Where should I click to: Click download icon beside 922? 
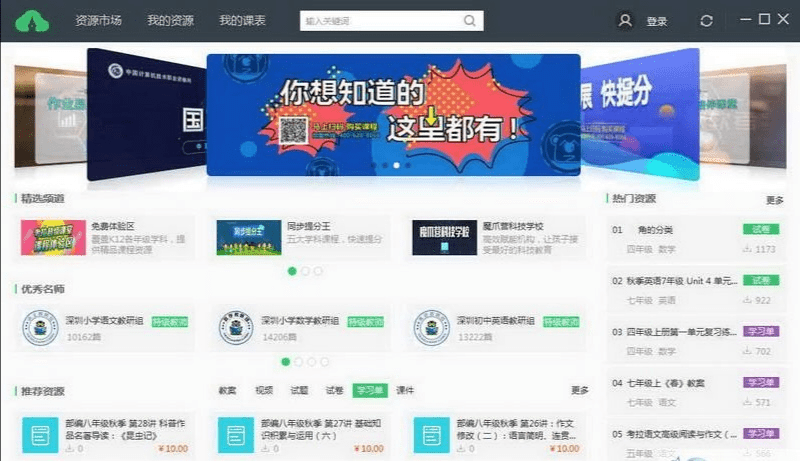(x=747, y=300)
